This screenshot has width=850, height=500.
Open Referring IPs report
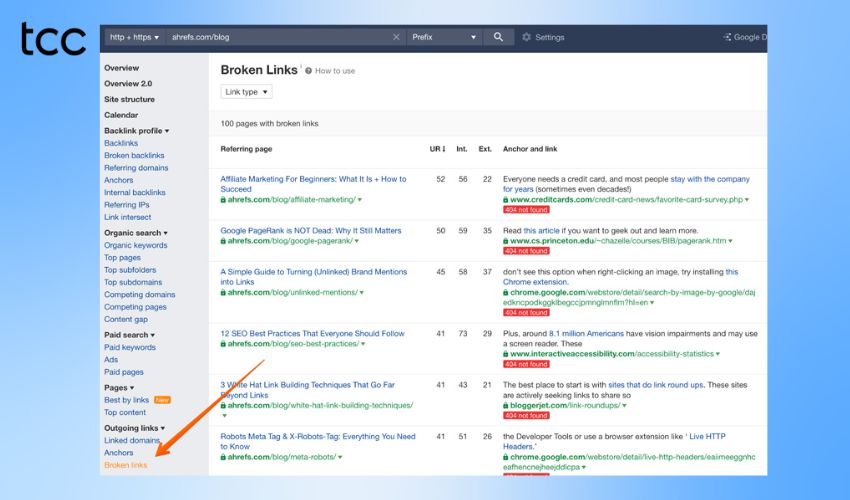pos(126,204)
